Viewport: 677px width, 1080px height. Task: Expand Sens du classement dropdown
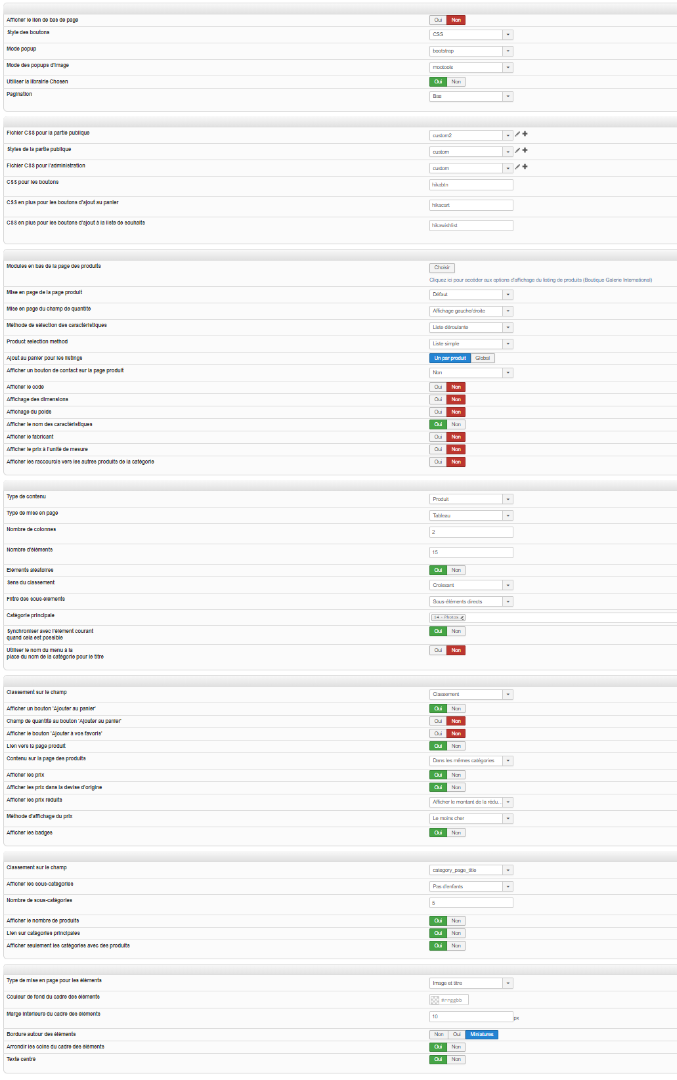tap(471, 585)
